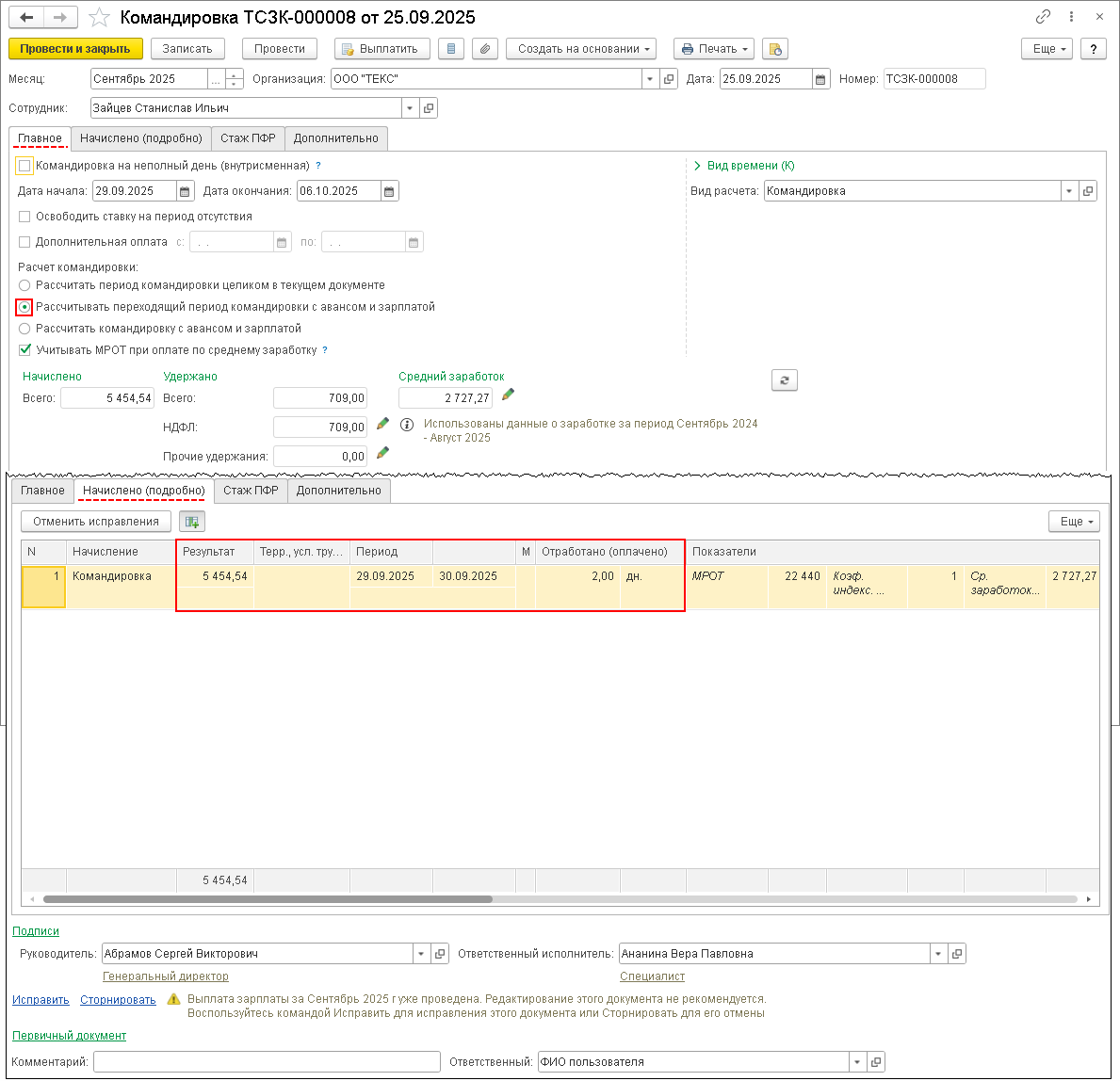The image size is (1120, 1081).
Task: Expand Создать на основании menu
Action: click(x=582, y=49)
